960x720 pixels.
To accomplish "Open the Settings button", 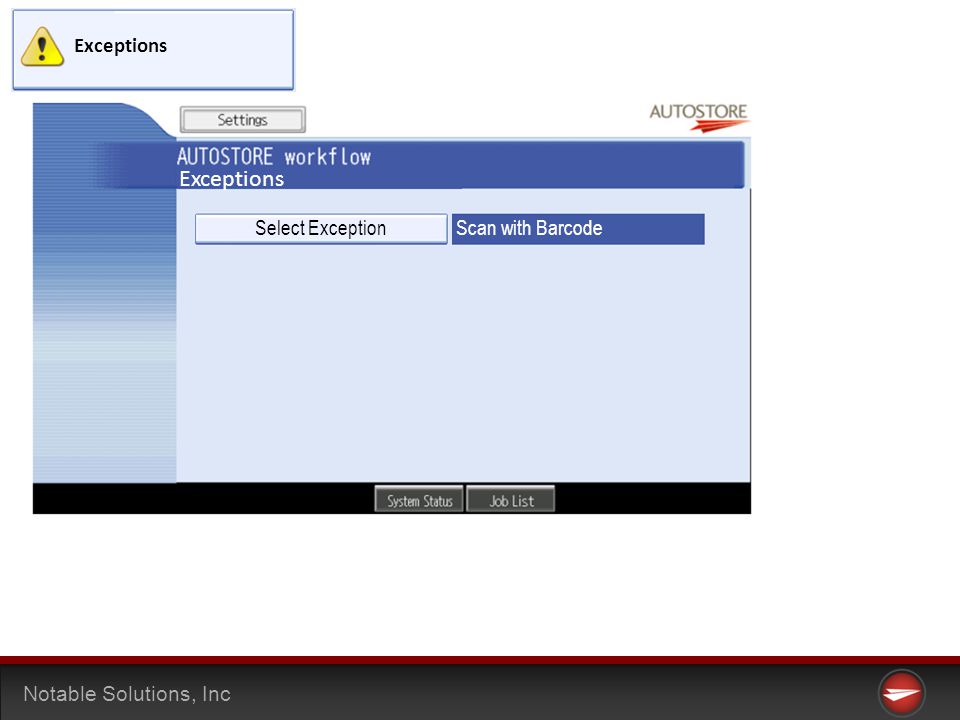I will pos(242,119).
